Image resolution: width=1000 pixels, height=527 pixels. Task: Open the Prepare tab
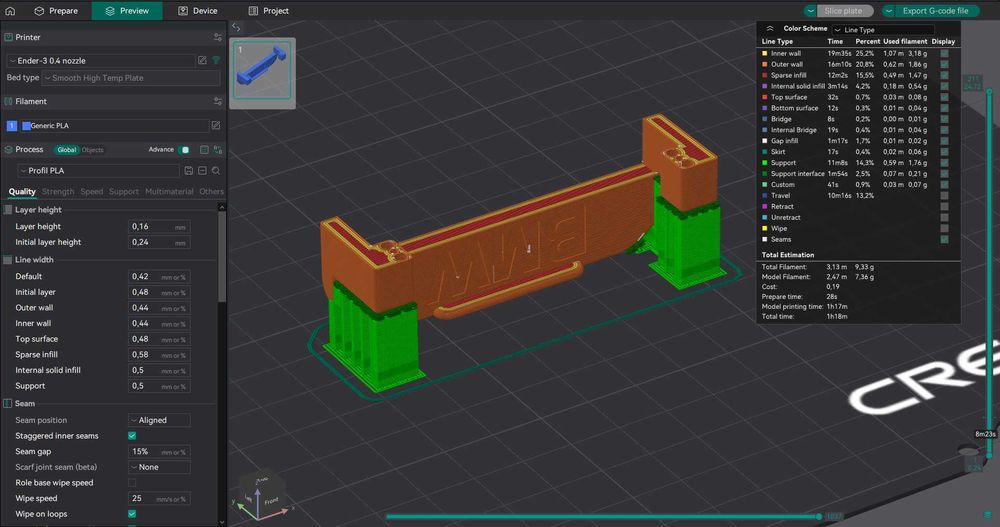tap(56, 11)
